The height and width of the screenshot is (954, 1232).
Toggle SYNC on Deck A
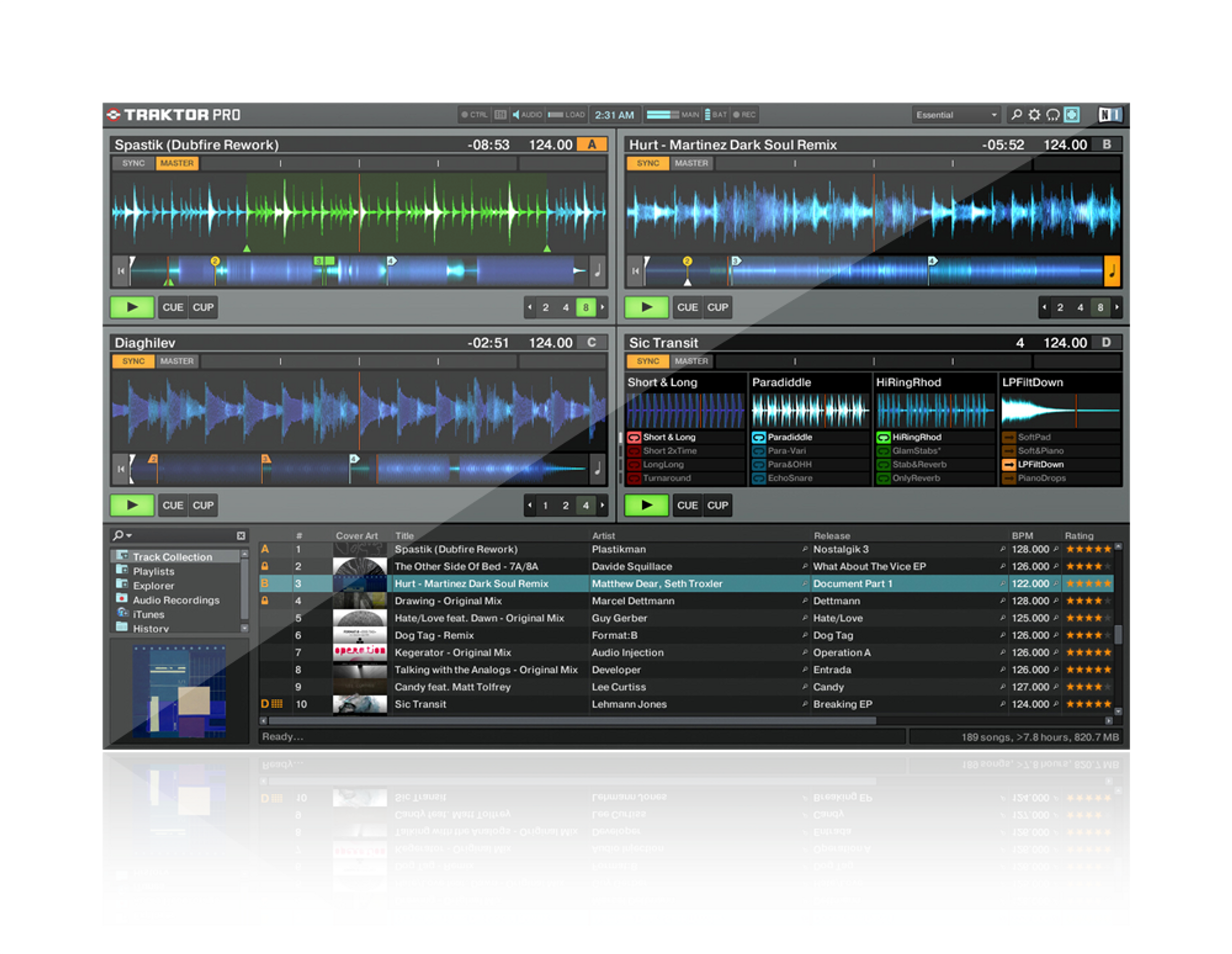[x=133, y=163]
